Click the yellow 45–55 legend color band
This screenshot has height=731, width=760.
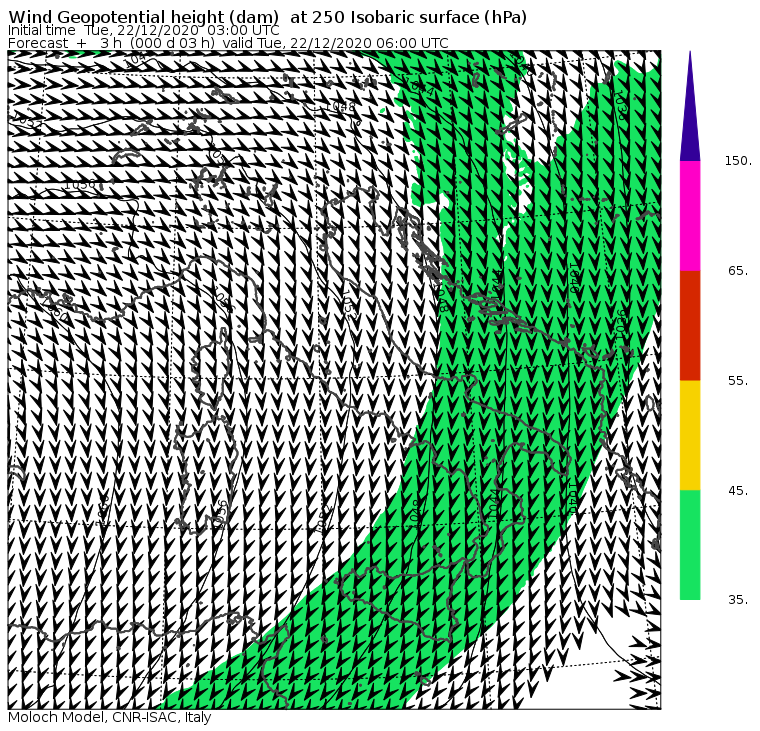(690, 435)
